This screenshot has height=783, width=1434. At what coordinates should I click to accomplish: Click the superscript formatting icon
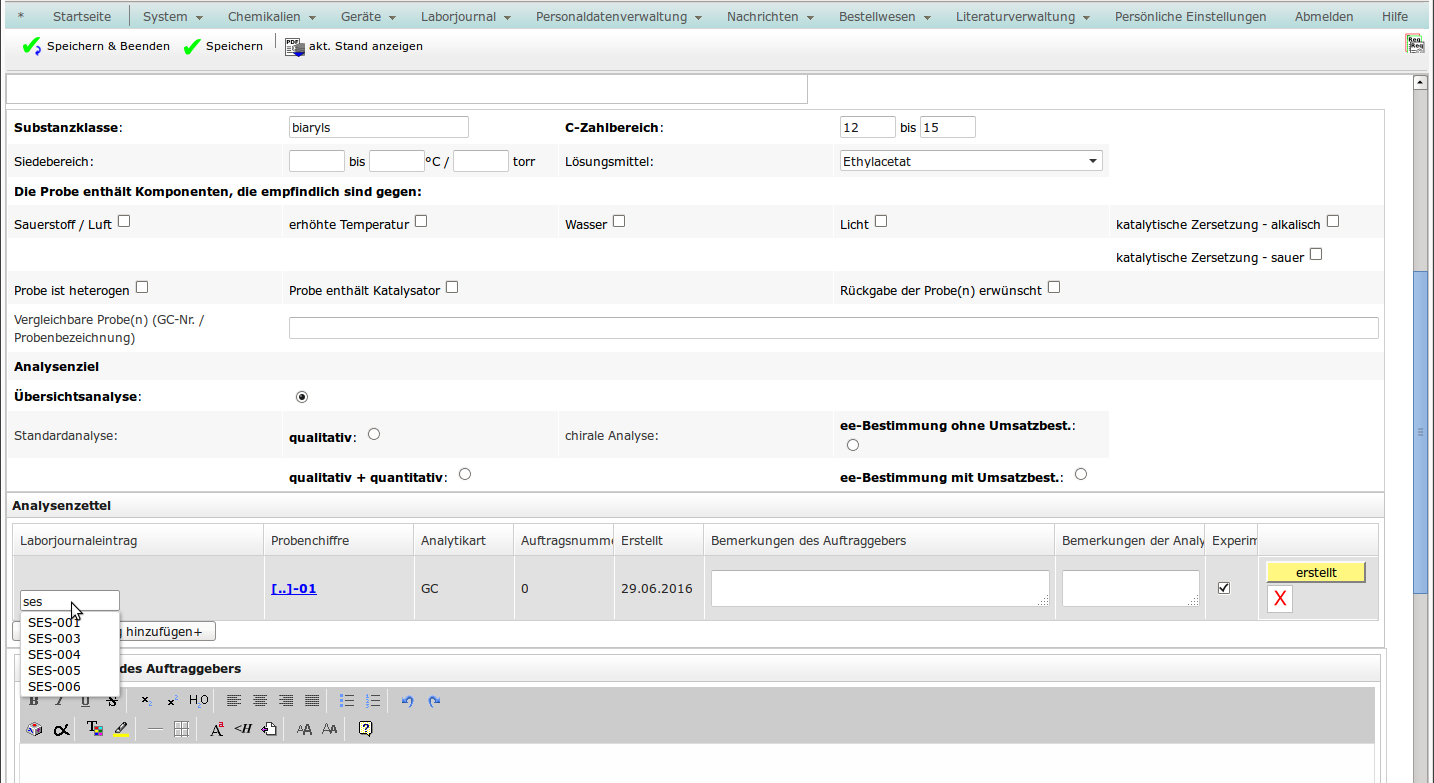tap(172, 700)
